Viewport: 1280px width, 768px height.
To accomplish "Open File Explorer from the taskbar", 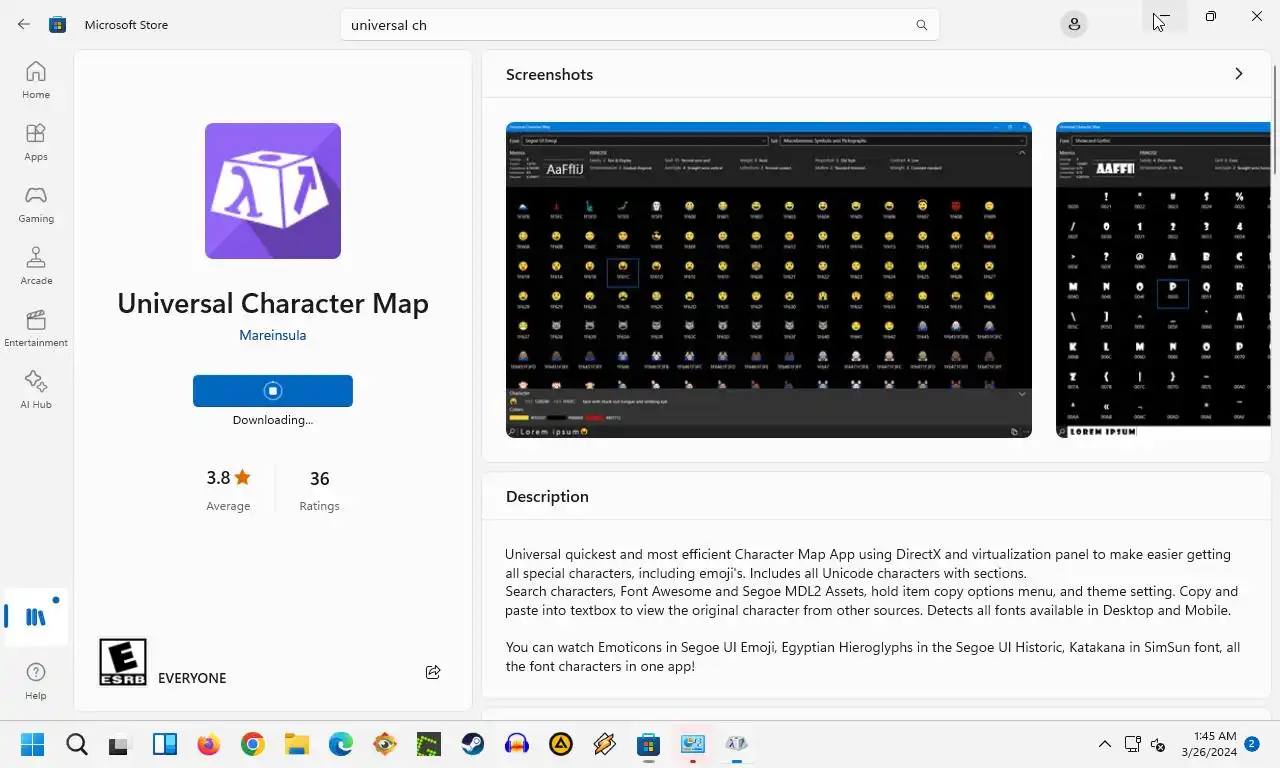I will click(296, 744).
